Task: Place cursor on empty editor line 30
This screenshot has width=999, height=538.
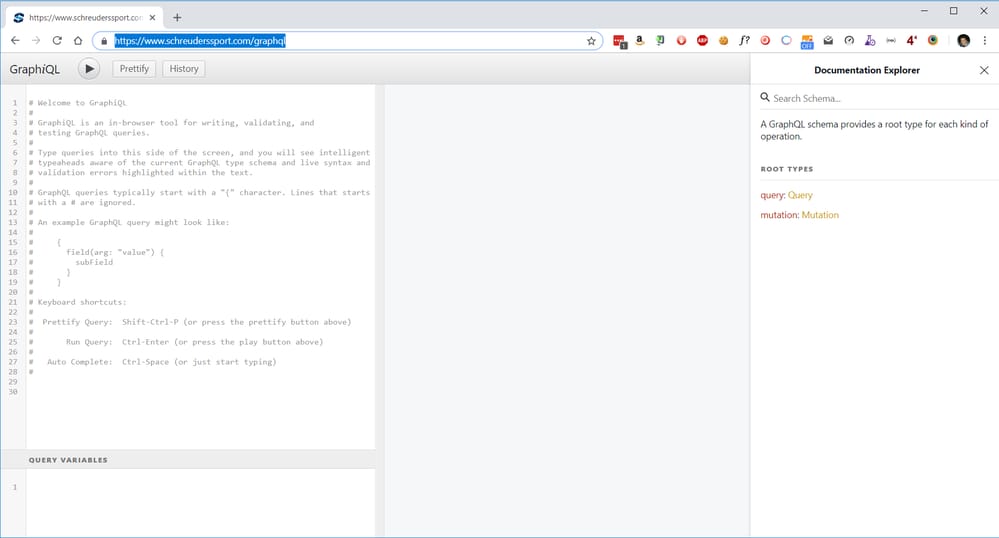Action: pyautogui.click(x=200, y=392)
